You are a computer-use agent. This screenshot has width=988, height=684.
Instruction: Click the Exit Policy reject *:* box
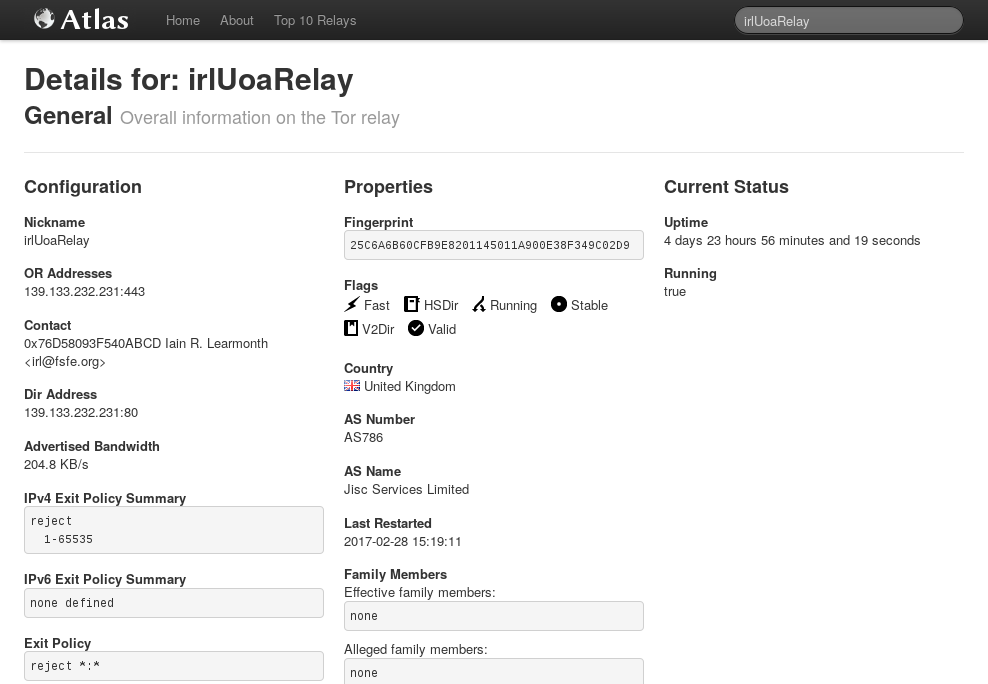tap(173, 666)
